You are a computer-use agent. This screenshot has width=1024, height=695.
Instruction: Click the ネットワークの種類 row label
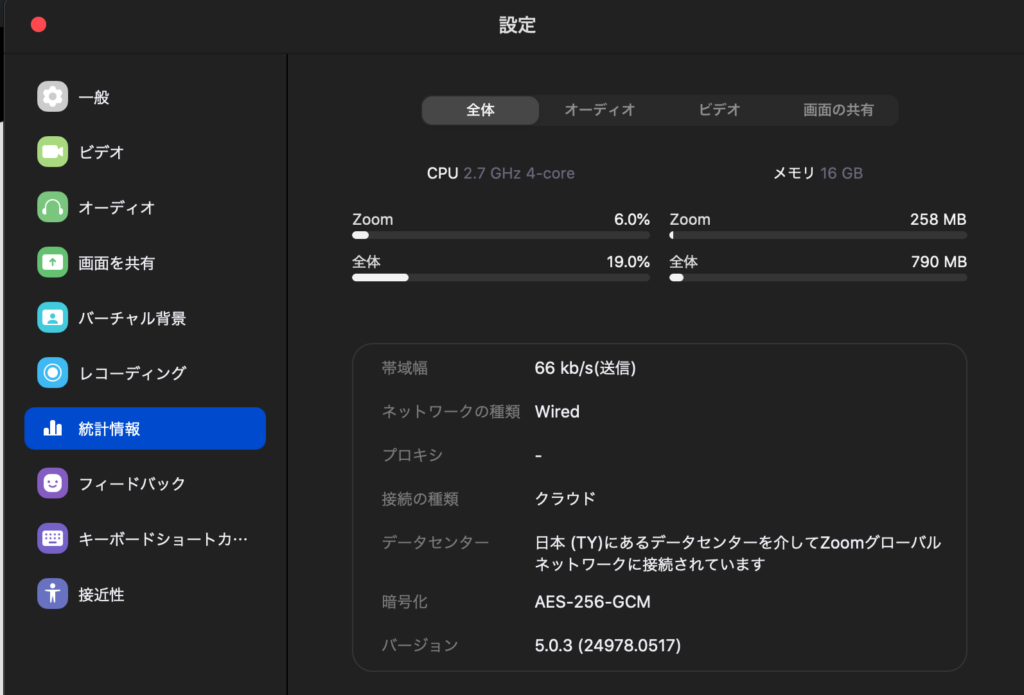pyautogui.click(x=451, y=412)
